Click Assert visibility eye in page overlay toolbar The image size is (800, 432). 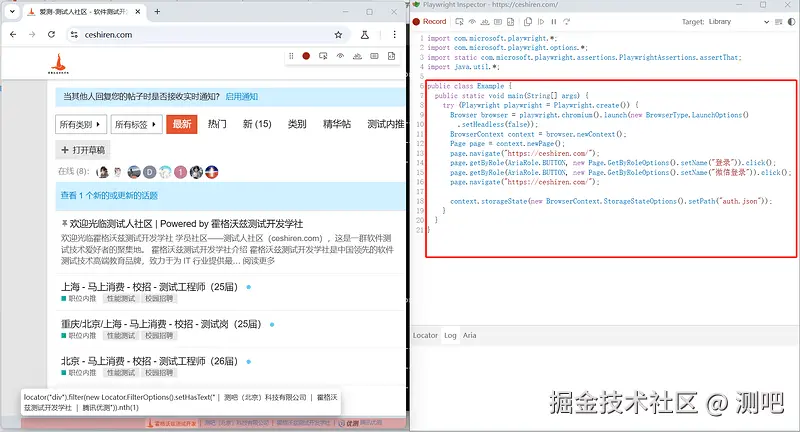pyautogui.click(x=340, y=56)
